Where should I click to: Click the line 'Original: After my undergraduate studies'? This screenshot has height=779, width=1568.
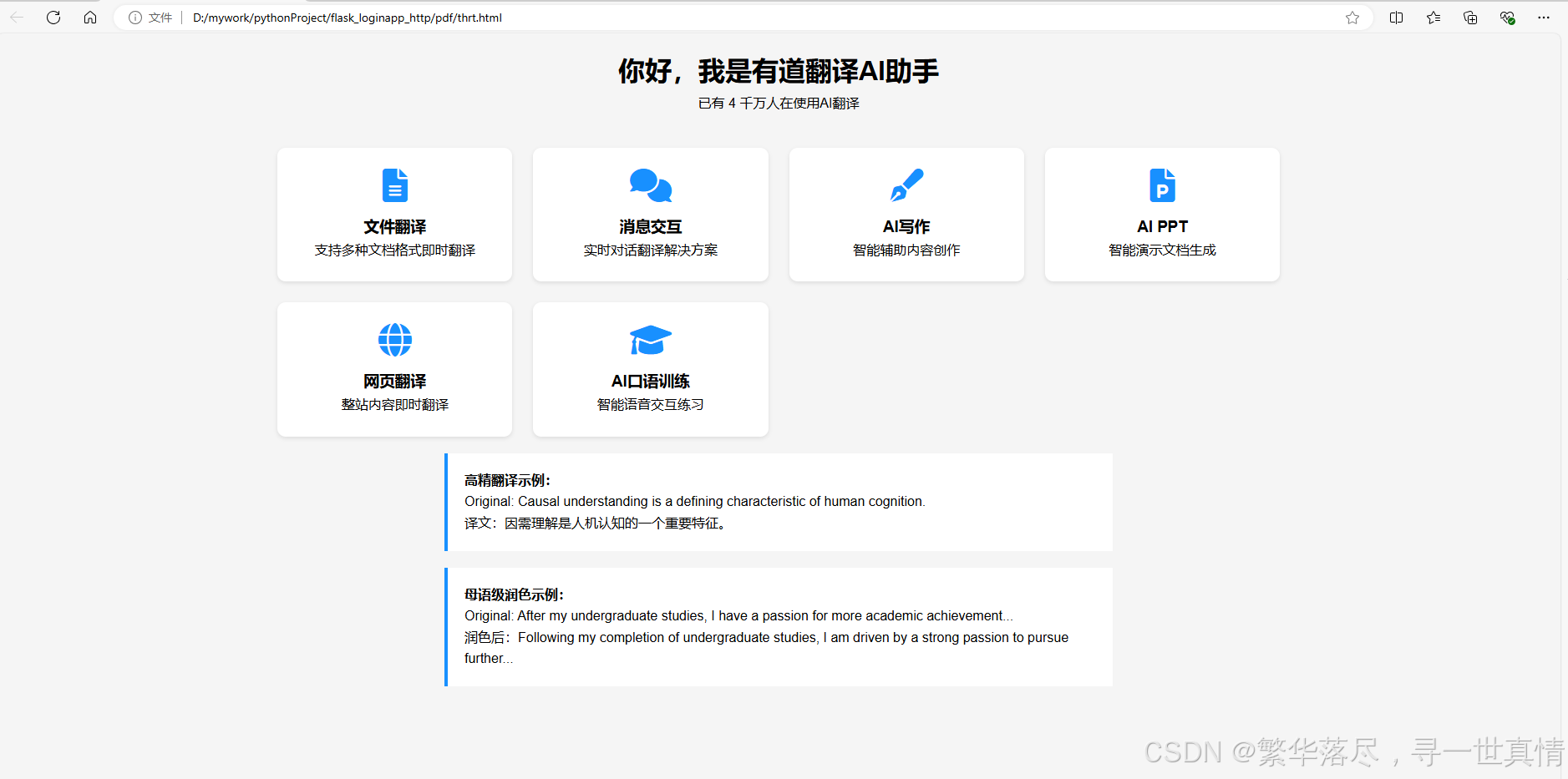point(739,616)
